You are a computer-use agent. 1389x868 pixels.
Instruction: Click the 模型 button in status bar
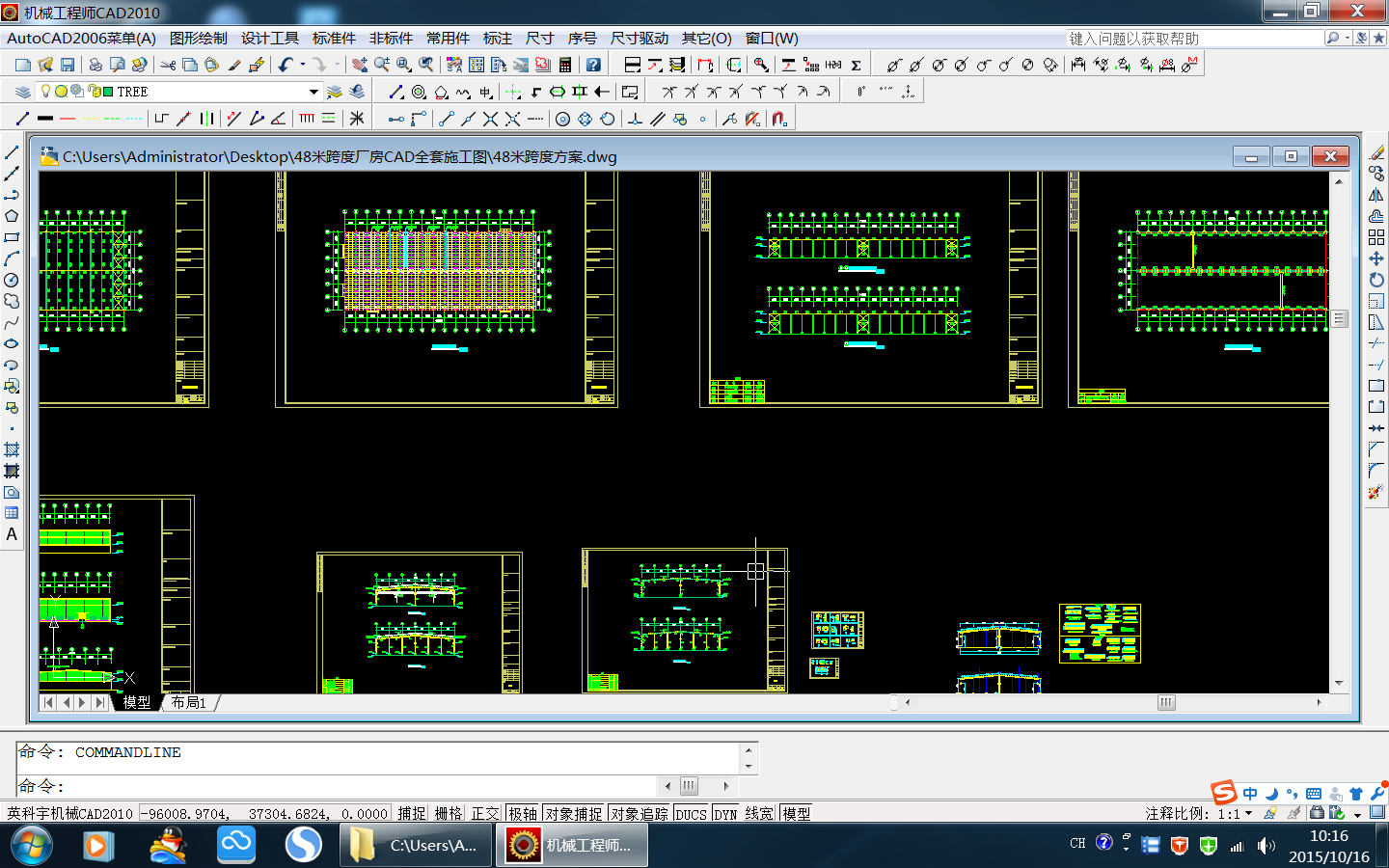pyautogui.click(x=797, y=814)
